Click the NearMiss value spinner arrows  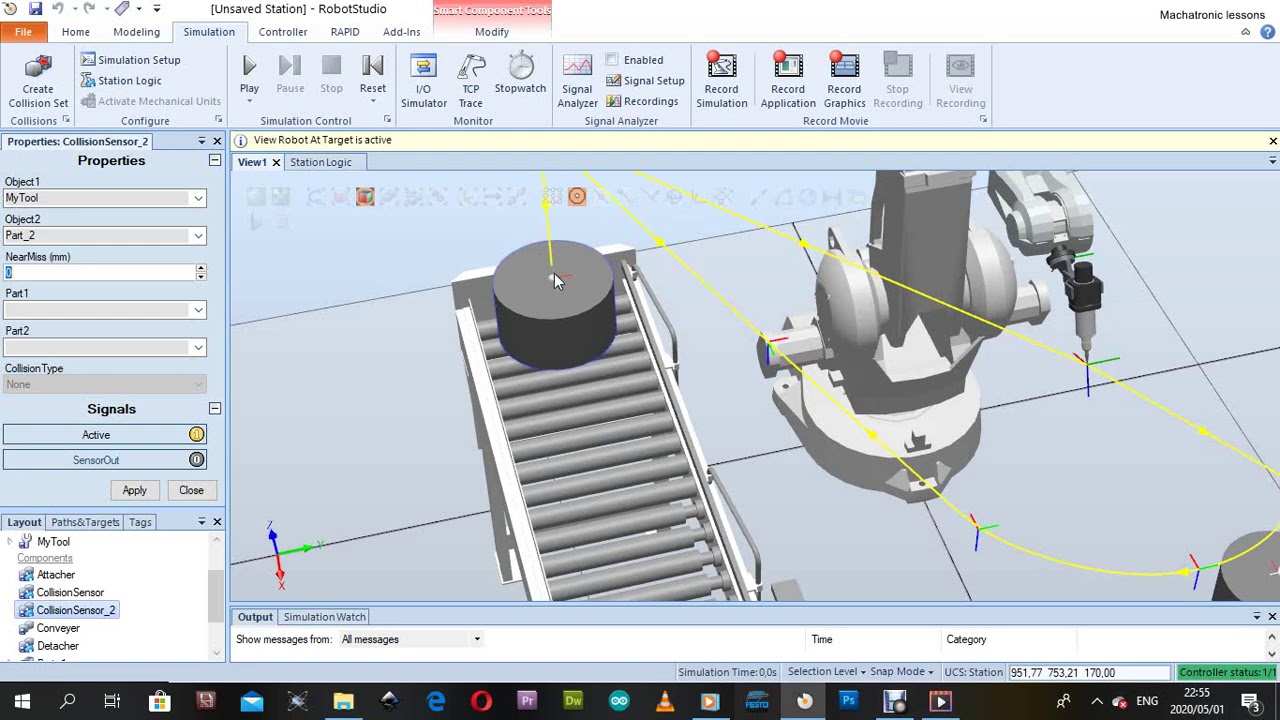coord(201,273)
